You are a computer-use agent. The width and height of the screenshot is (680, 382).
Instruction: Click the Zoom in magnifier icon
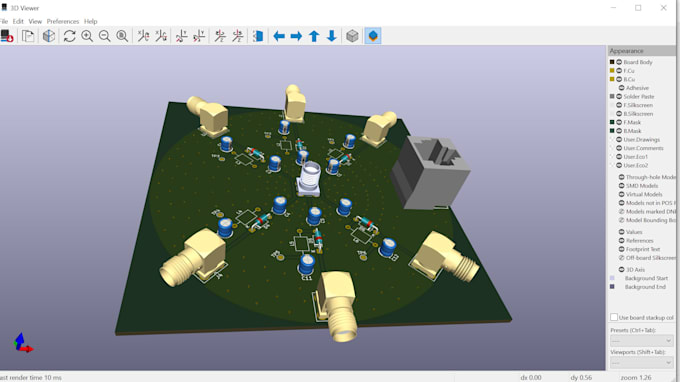[x=87, y=36]
